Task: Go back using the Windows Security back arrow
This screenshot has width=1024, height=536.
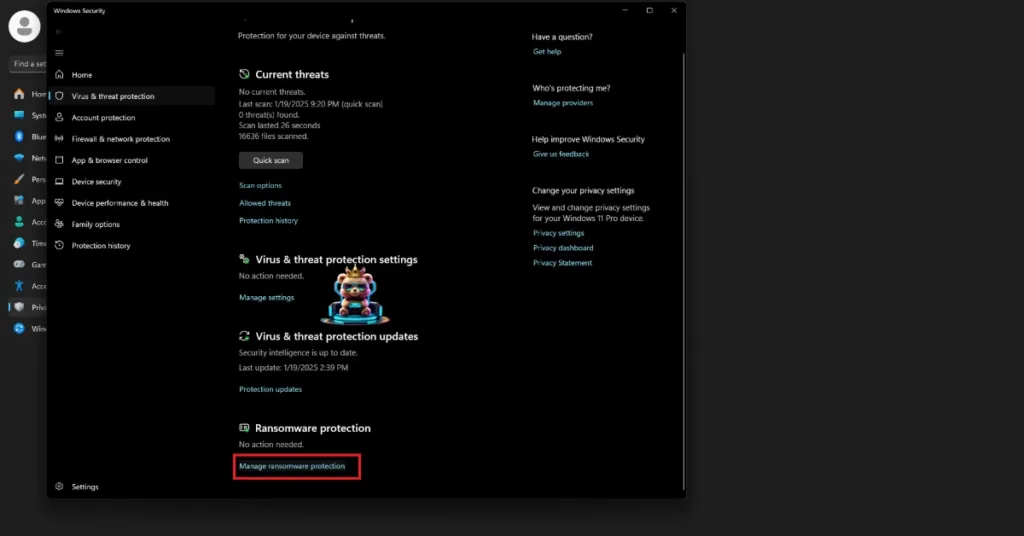Action: pos(59,31)
